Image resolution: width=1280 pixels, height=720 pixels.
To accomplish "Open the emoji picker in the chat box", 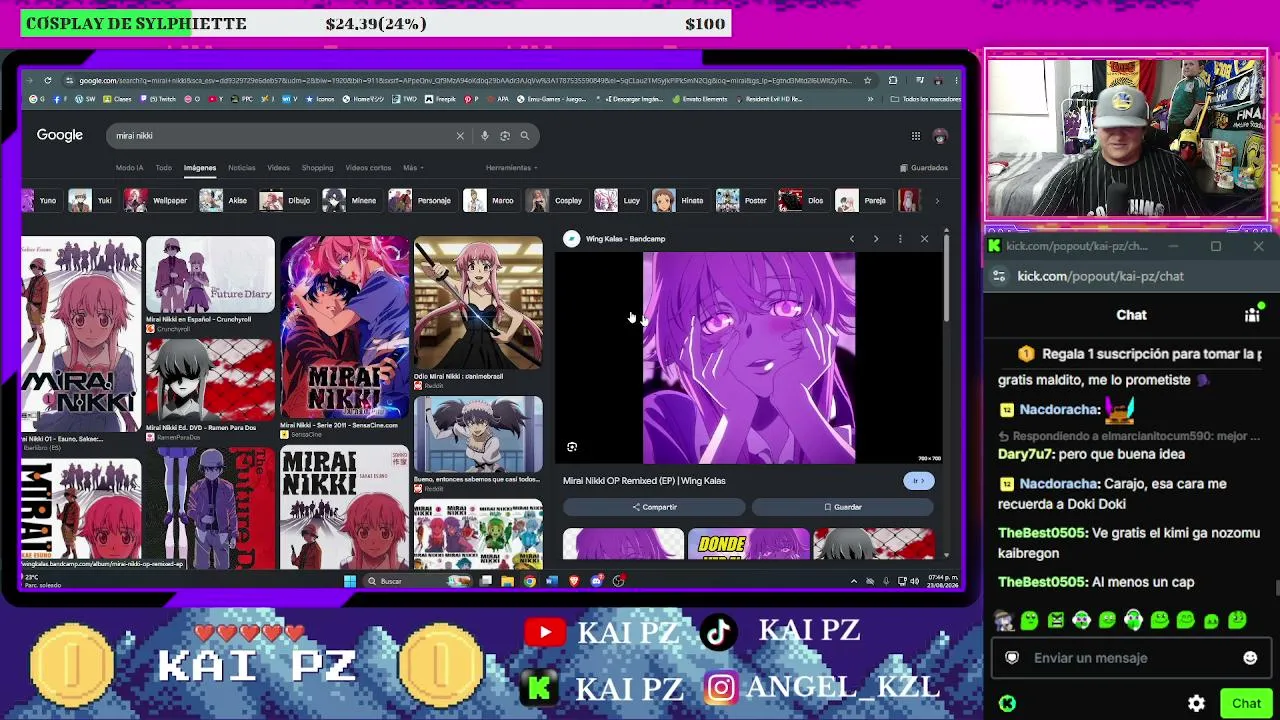I will pyautogui.click(x=1250, y=658).
